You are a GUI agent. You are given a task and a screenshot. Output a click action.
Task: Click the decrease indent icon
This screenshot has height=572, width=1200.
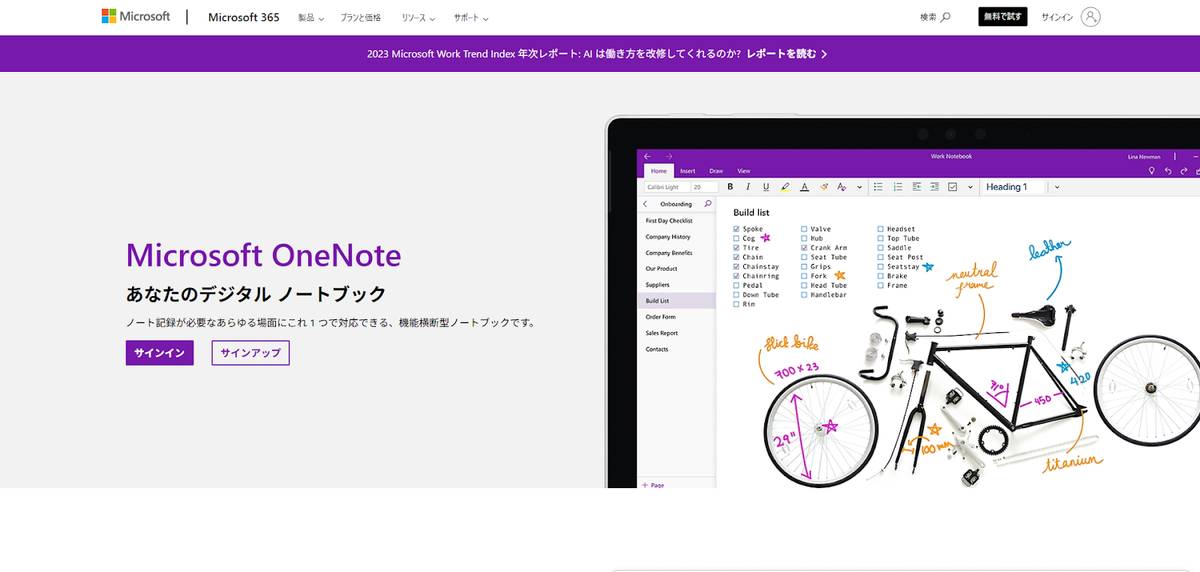[x=915, y=187]
